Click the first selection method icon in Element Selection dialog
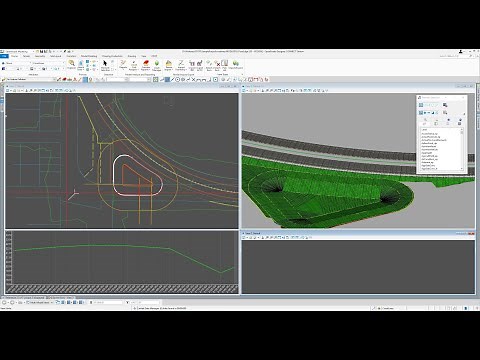Screen dimensions: 480x360 click(421, 105)
